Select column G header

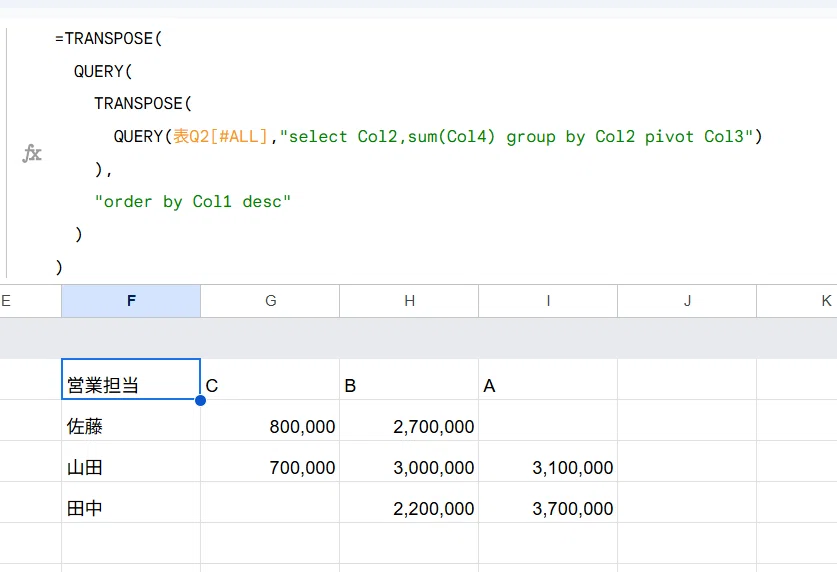[270, 301]
